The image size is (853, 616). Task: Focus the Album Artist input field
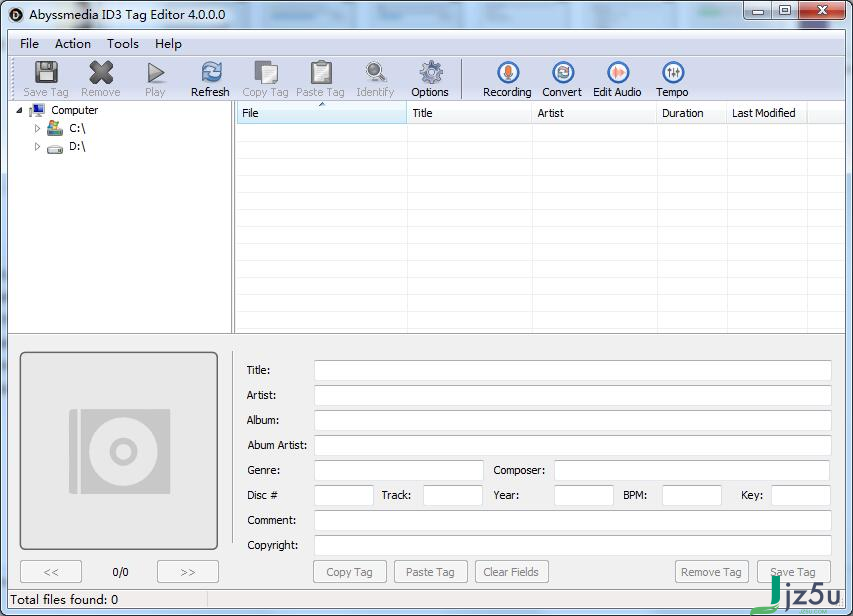573,445
